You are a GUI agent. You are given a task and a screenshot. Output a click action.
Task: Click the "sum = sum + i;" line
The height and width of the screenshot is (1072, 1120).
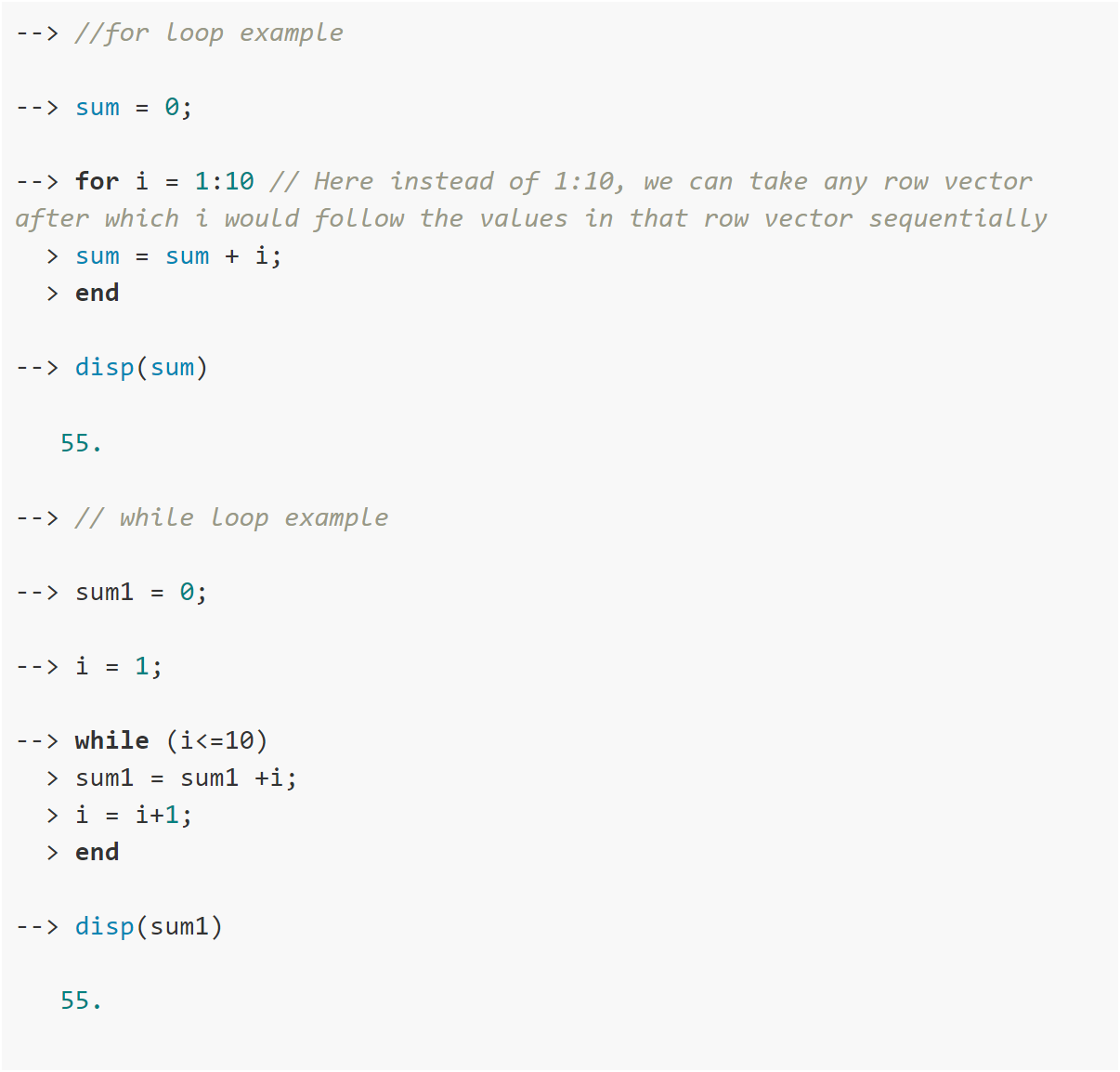tap(178, 256)
